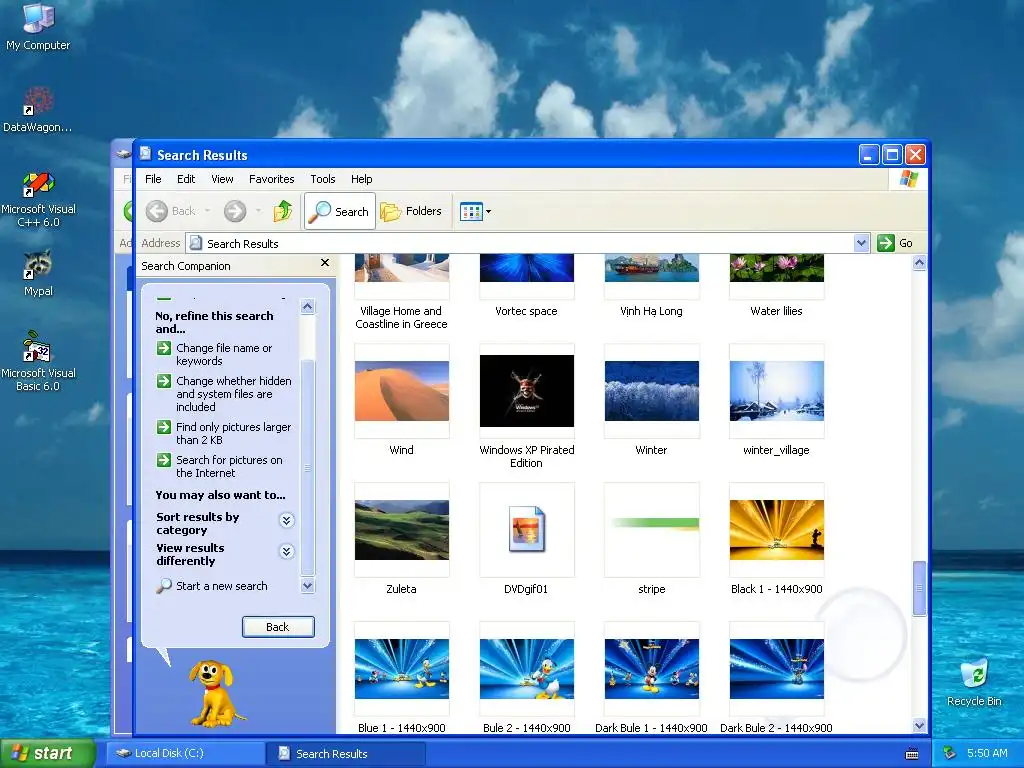This screenshot has height=768, width=1024.
Task: Click the Windows flag logo in toolbar
Action: (908, 179)
